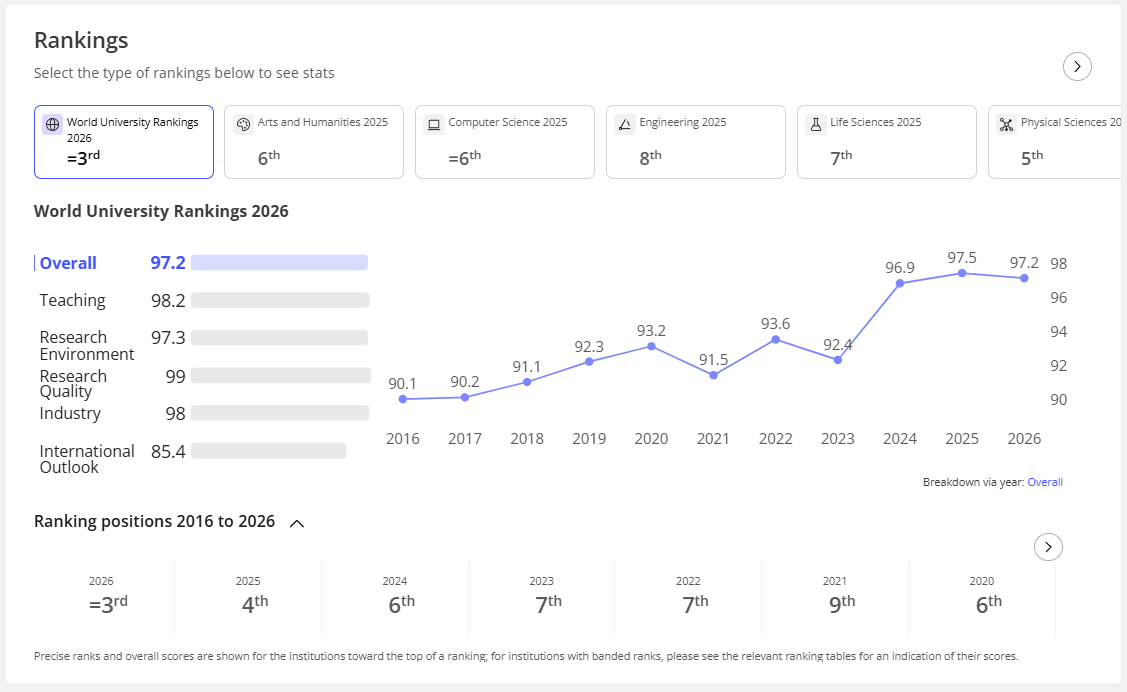
Task: Click the palette icon for Arts and Humanities
Action: (x=244, y=124)
